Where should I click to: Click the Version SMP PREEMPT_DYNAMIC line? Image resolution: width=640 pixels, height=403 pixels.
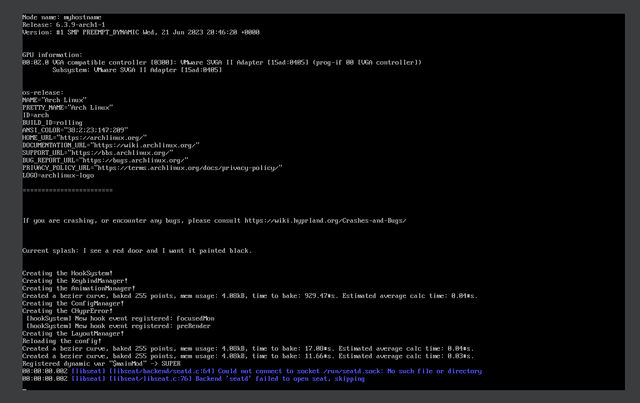(x=141, y=32)
